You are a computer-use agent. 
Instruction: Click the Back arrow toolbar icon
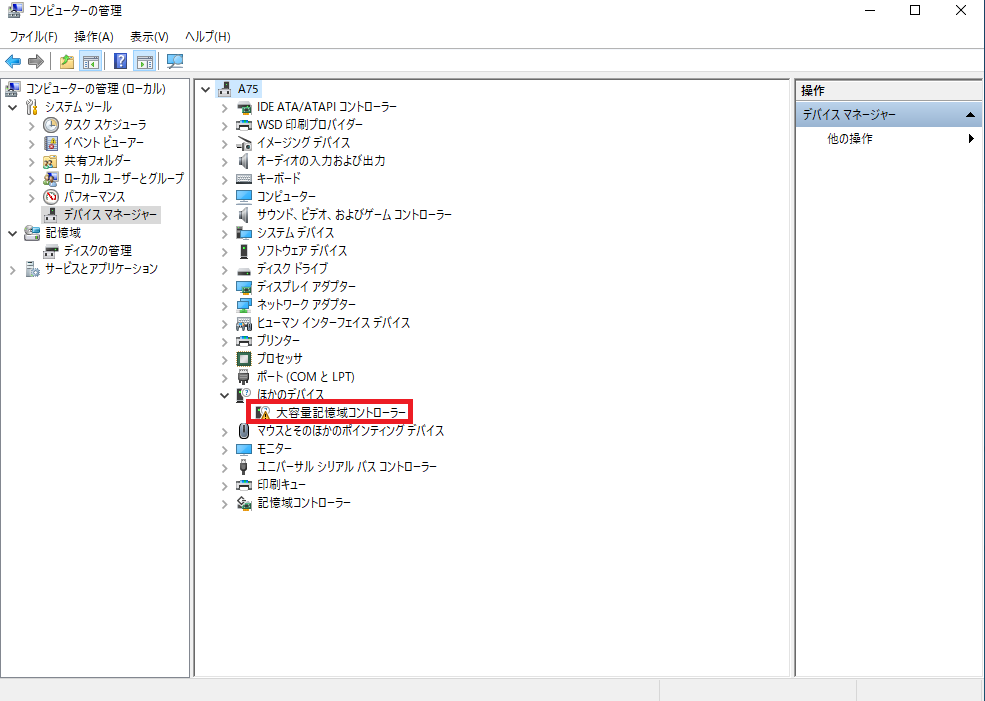13,61
